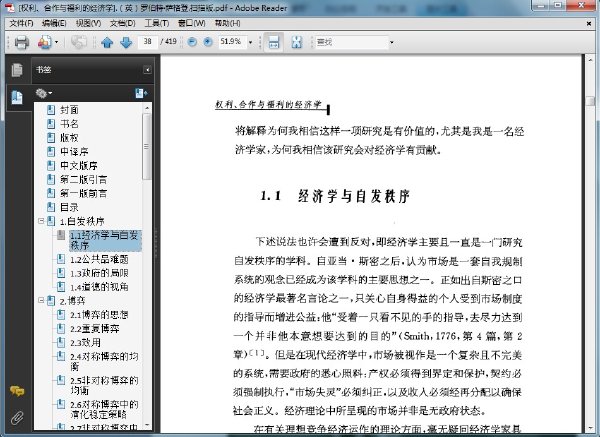This screenshot has height=437, width=600.
Task: Click bookmark icon beside 2.3效用
Action: (60, 342)
